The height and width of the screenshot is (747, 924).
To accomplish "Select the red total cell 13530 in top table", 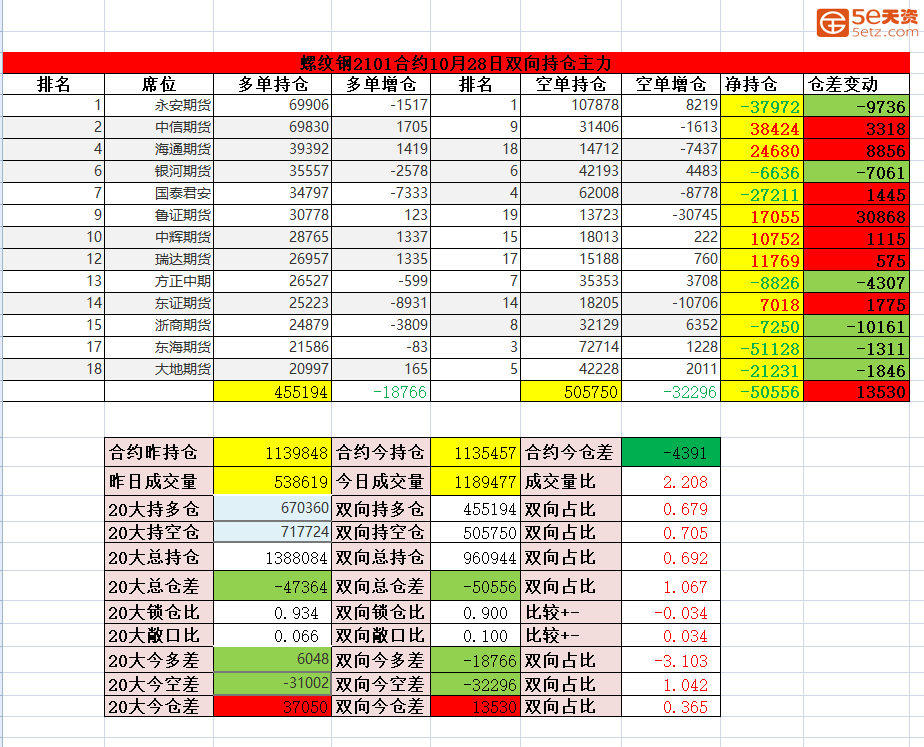I will [x=857, y=391].
